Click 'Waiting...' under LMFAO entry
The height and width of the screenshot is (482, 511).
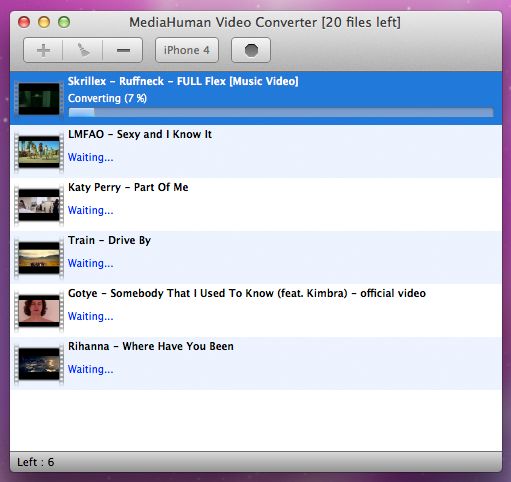91,157
